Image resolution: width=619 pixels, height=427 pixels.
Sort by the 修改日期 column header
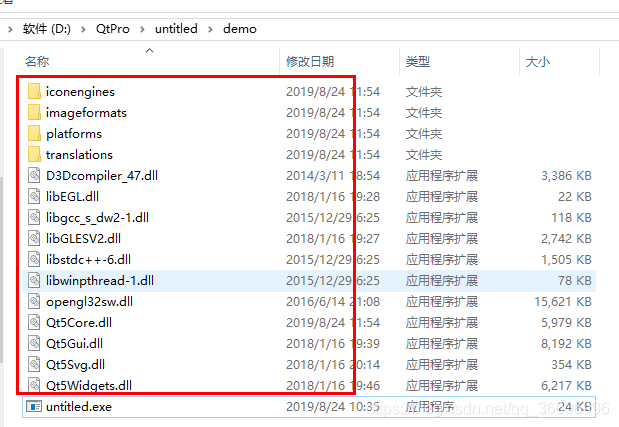point(310,62)
